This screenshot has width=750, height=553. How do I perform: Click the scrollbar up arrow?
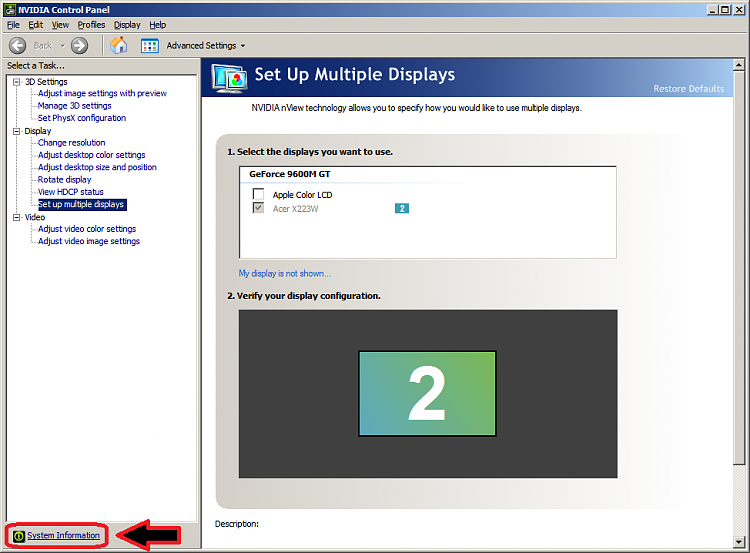(739, 65)
